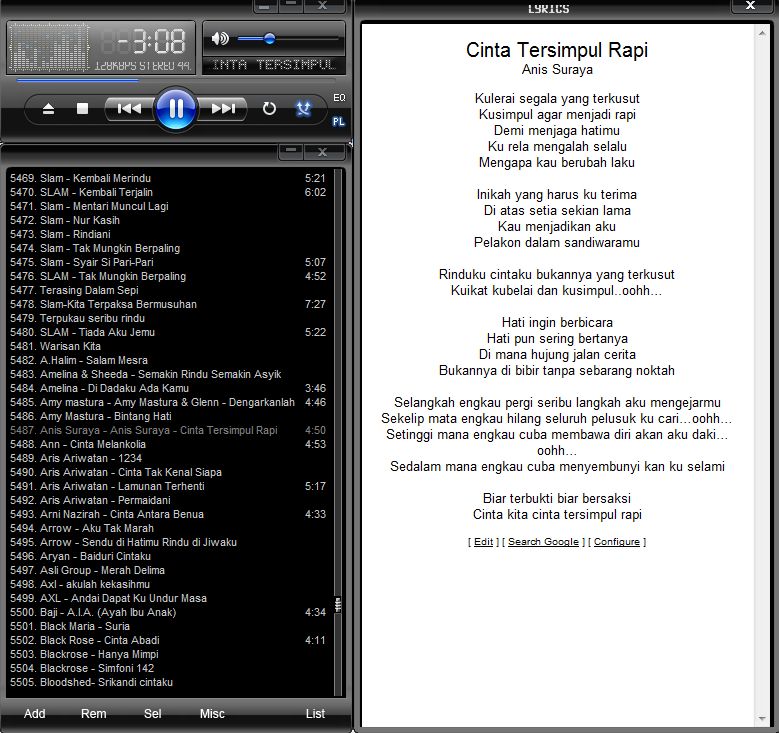The height and width of the screenshot is (733, 779).
Task: Open the playlist Sel menu
Action: pos(153,714)
